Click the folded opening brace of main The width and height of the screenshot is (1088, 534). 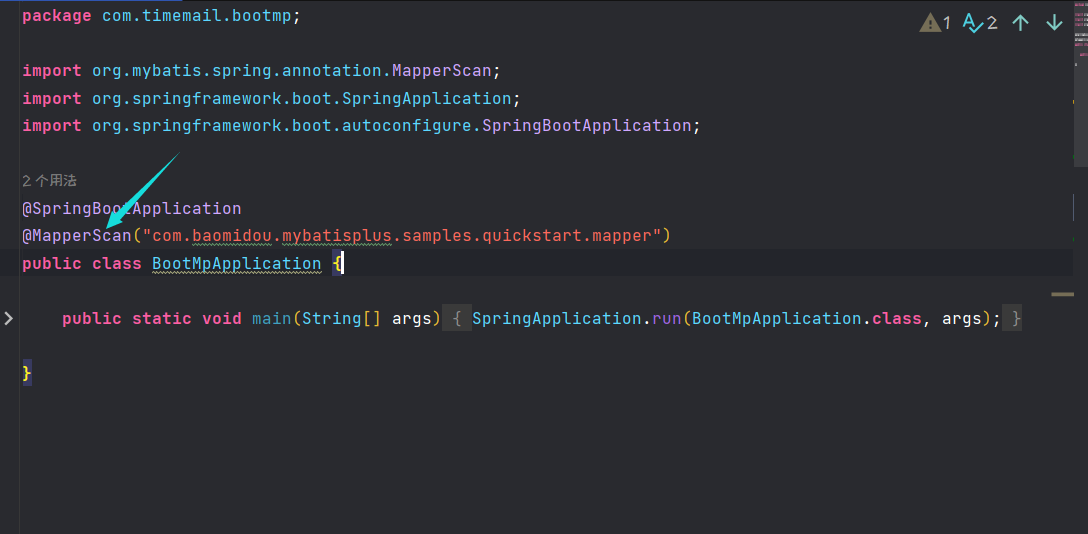point(457,319)
